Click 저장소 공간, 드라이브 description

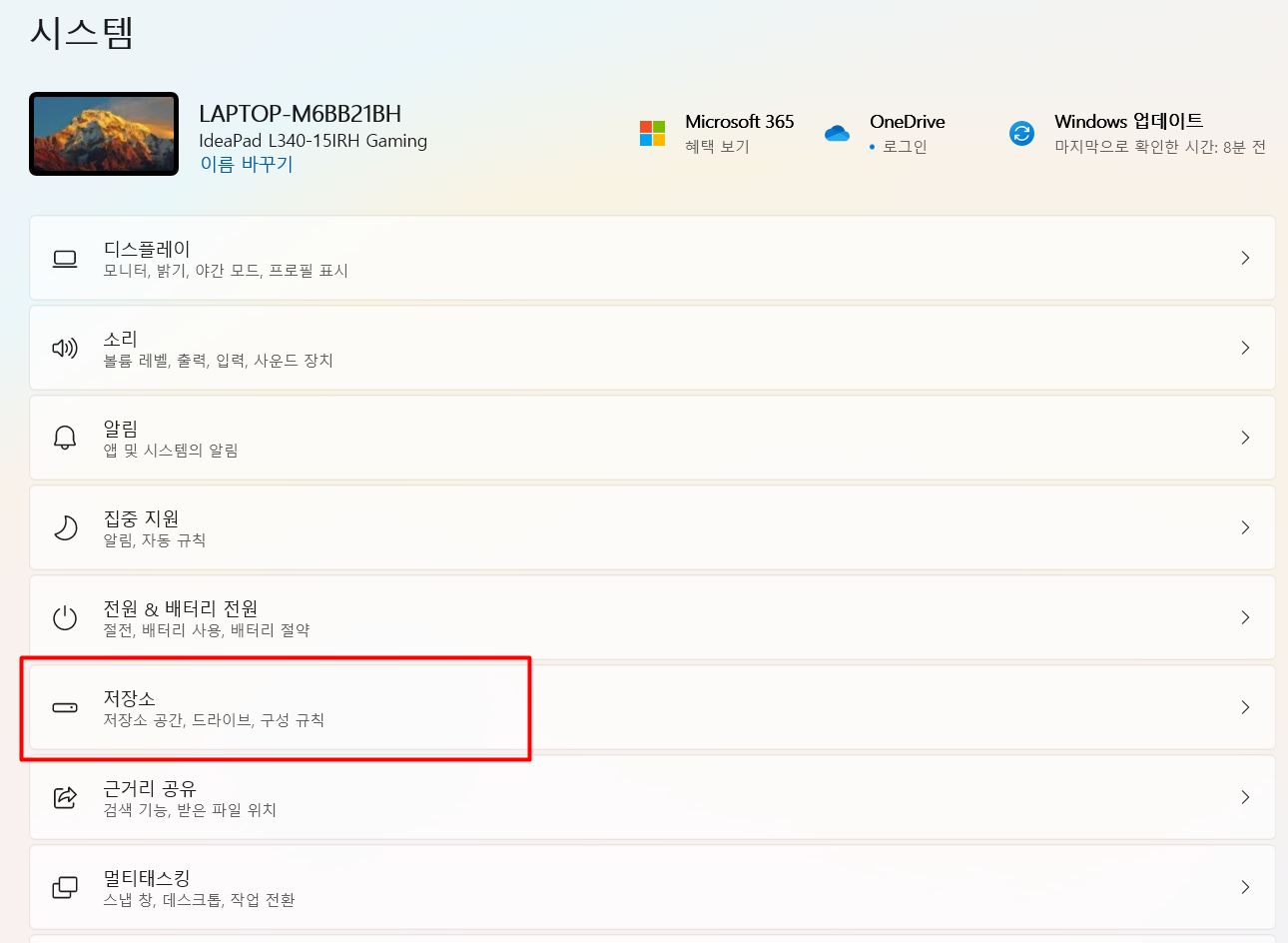point(214,720)
